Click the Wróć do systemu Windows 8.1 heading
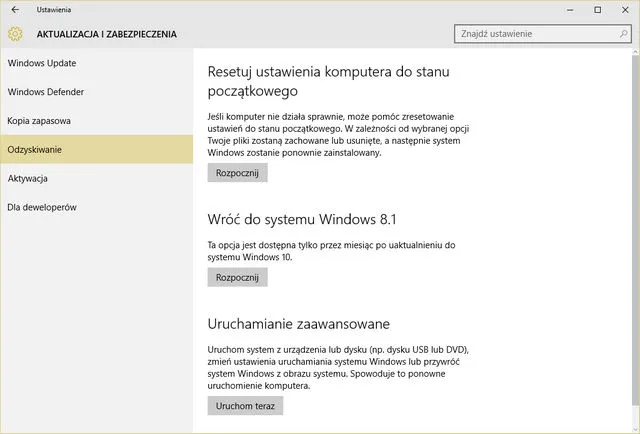The height and width of the screenshot is (434, 640). pos(302,219)
